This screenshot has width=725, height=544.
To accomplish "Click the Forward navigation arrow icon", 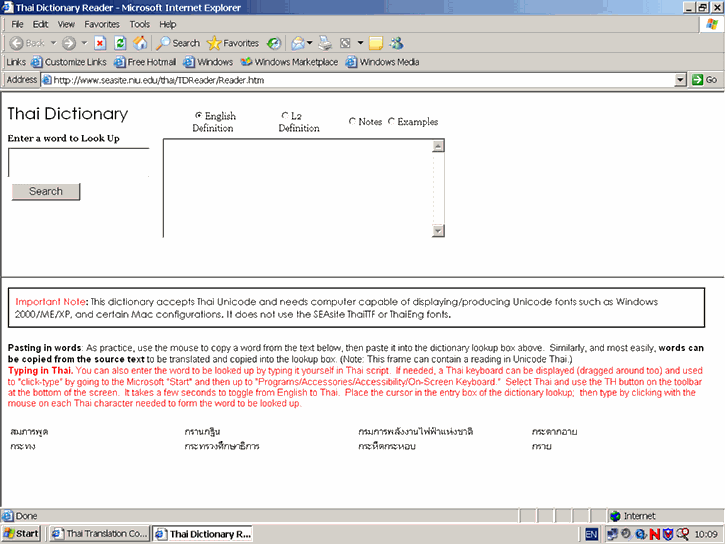I will [x=69, y=43].
